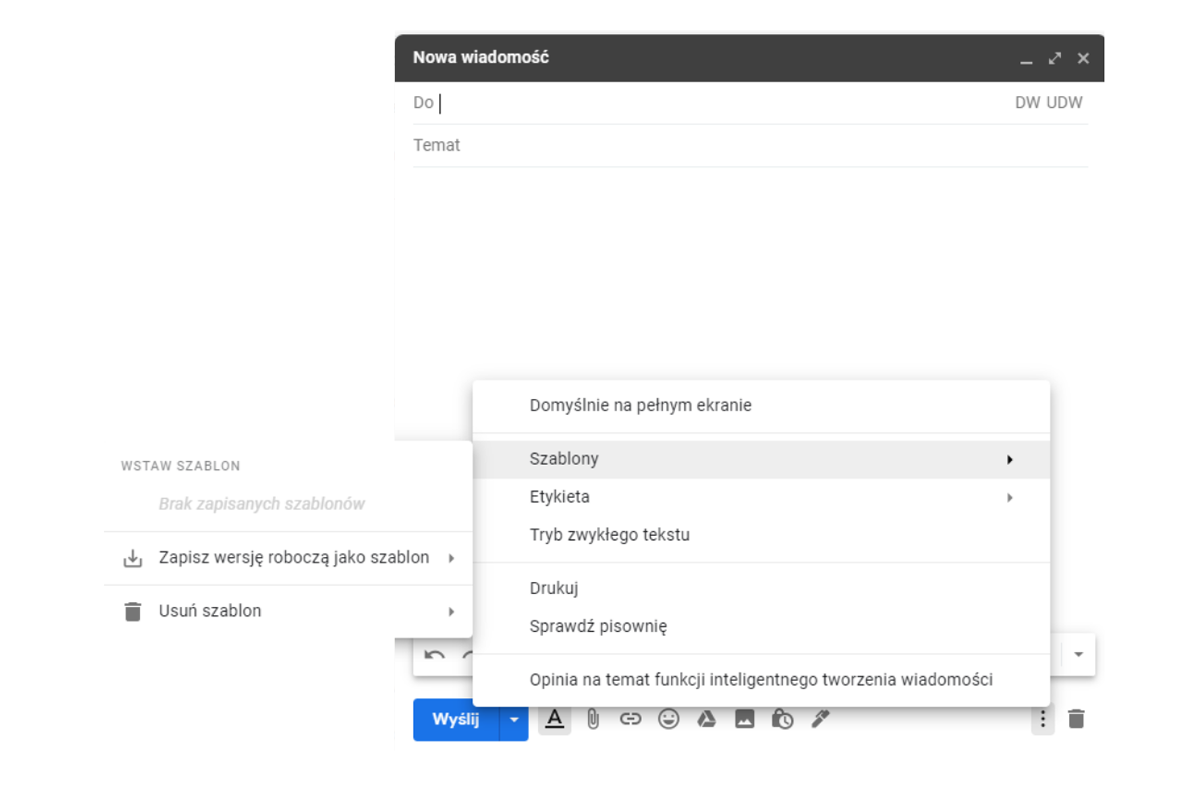1200x800 pixels.
Task: Insert file from Google Drive icon
Action: click(706, 719)
